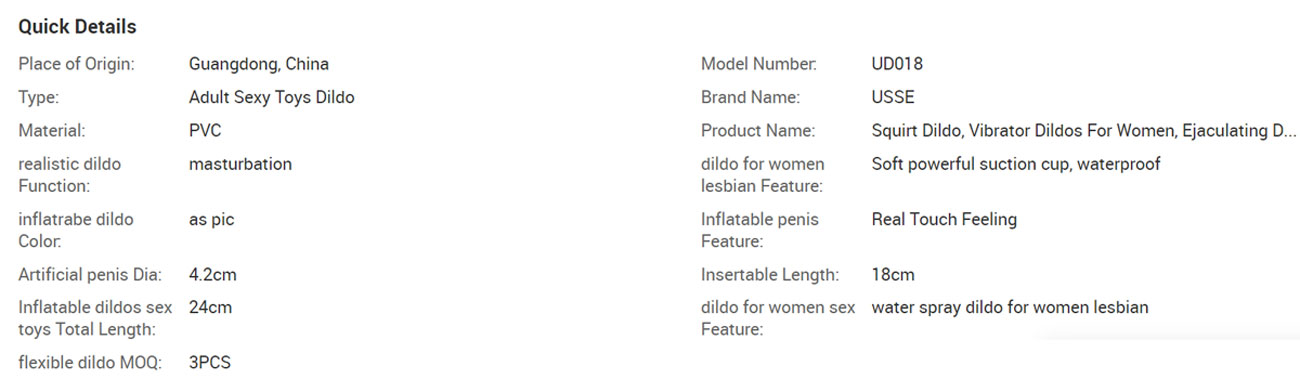1300x392 pixels.
Task: Select the 24cm total length value
Action: pos(210,307)
